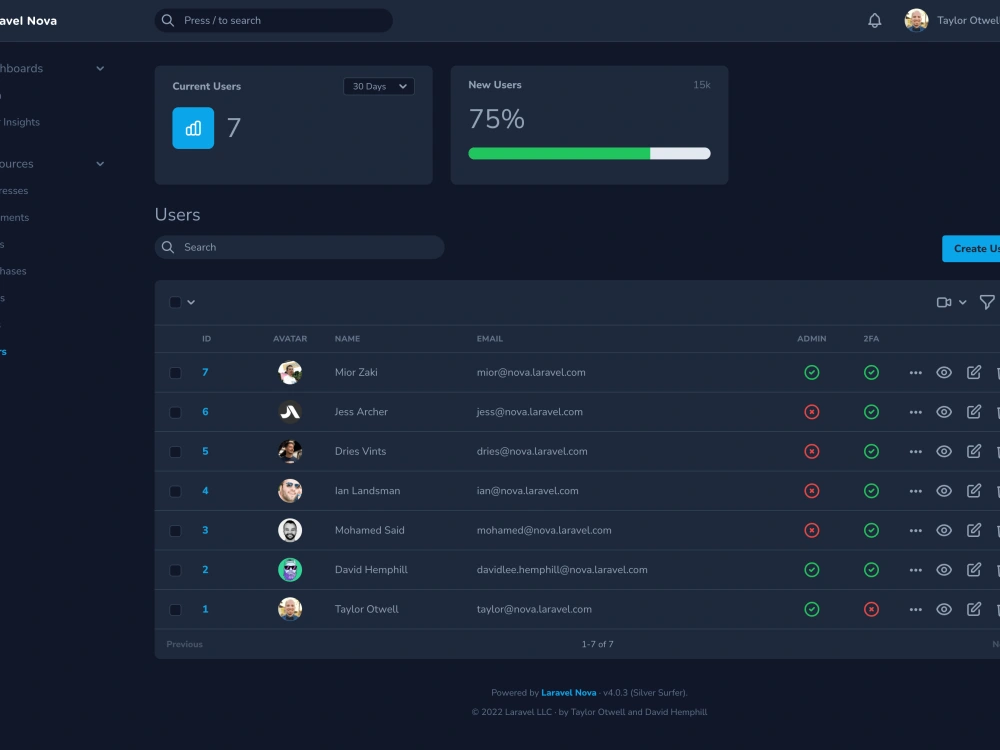
Task: Click Mohamed Said's avatar thumbnail
Action: coord(290,530)
